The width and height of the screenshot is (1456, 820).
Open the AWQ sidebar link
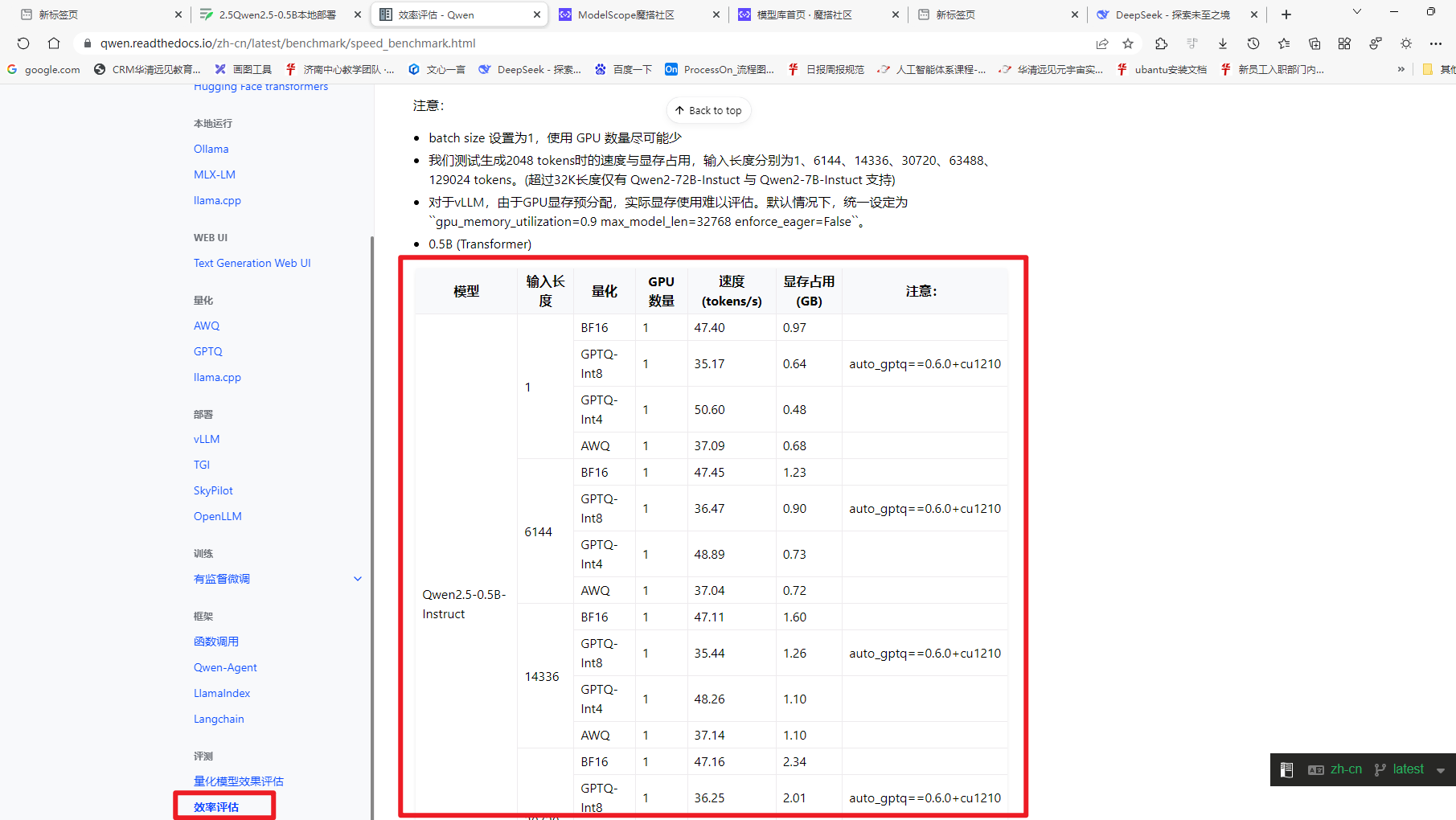[207, 326]
